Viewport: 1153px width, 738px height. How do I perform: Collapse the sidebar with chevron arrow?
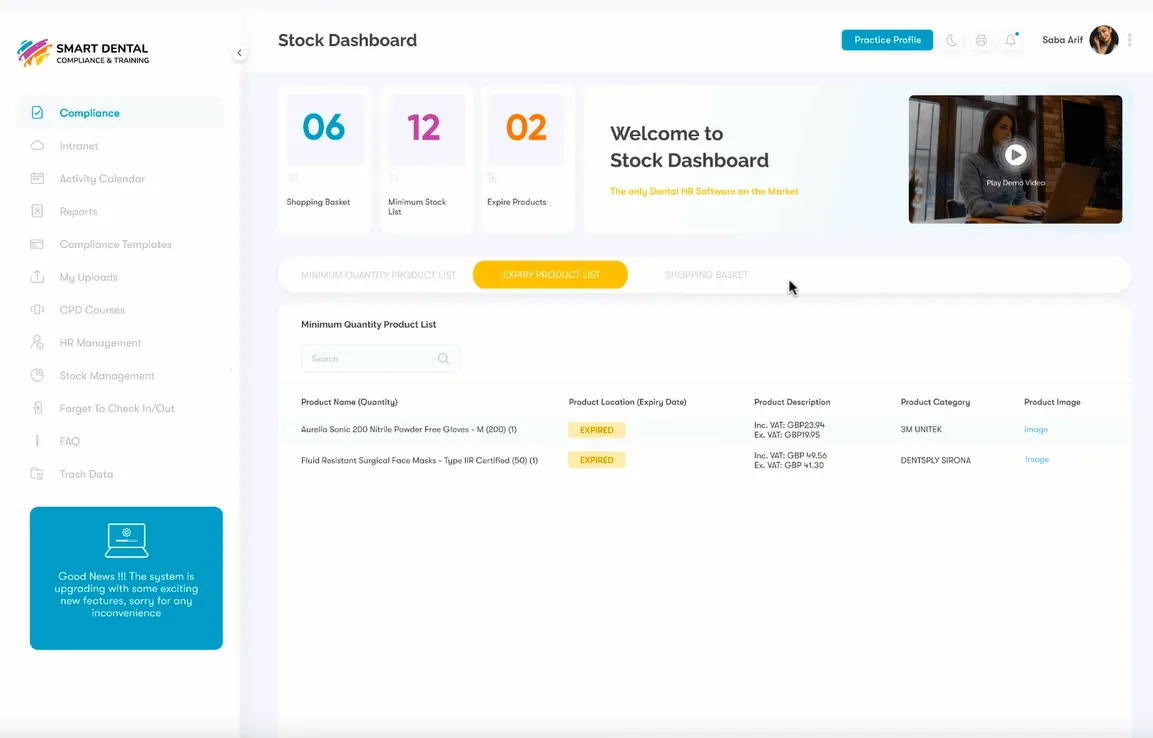tap(239, 53)
